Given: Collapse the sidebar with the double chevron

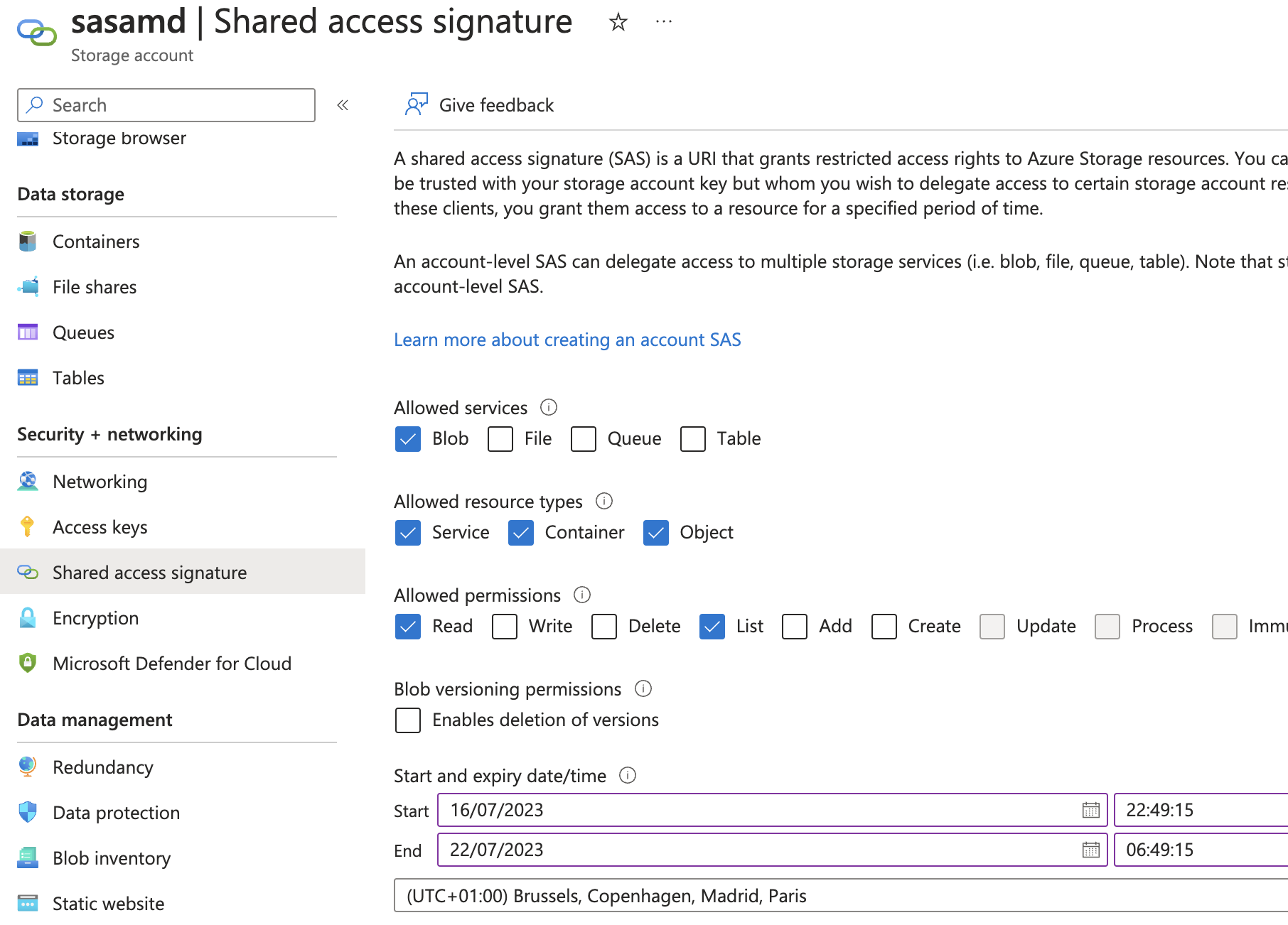Looking at the screenshot, I should tap(343, 104).
